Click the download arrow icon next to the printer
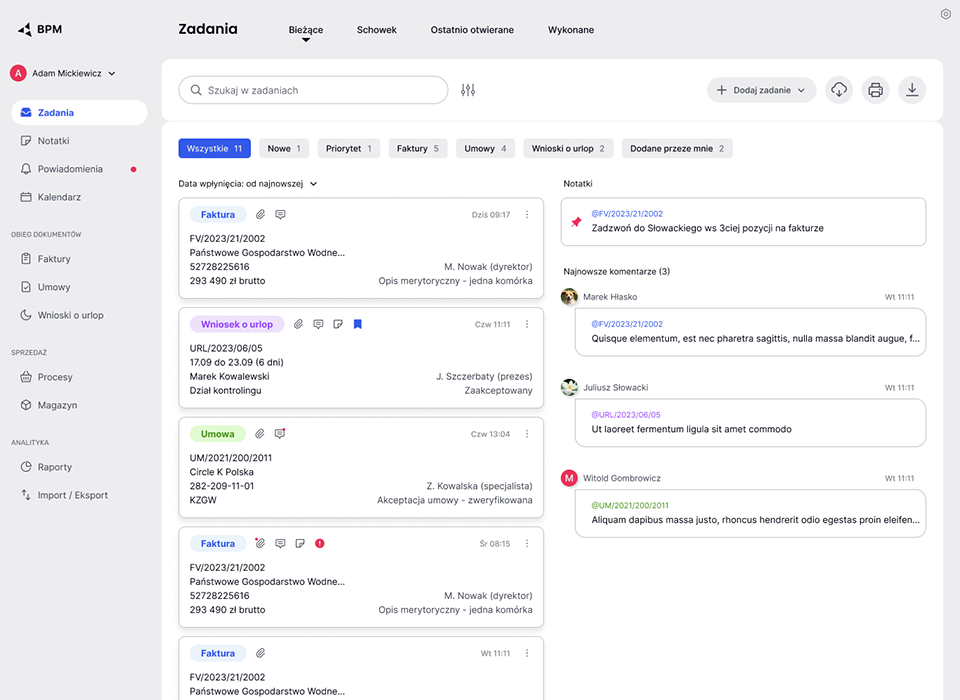The width and height of the screenshot is (960, 700). [x=912, y=90]
